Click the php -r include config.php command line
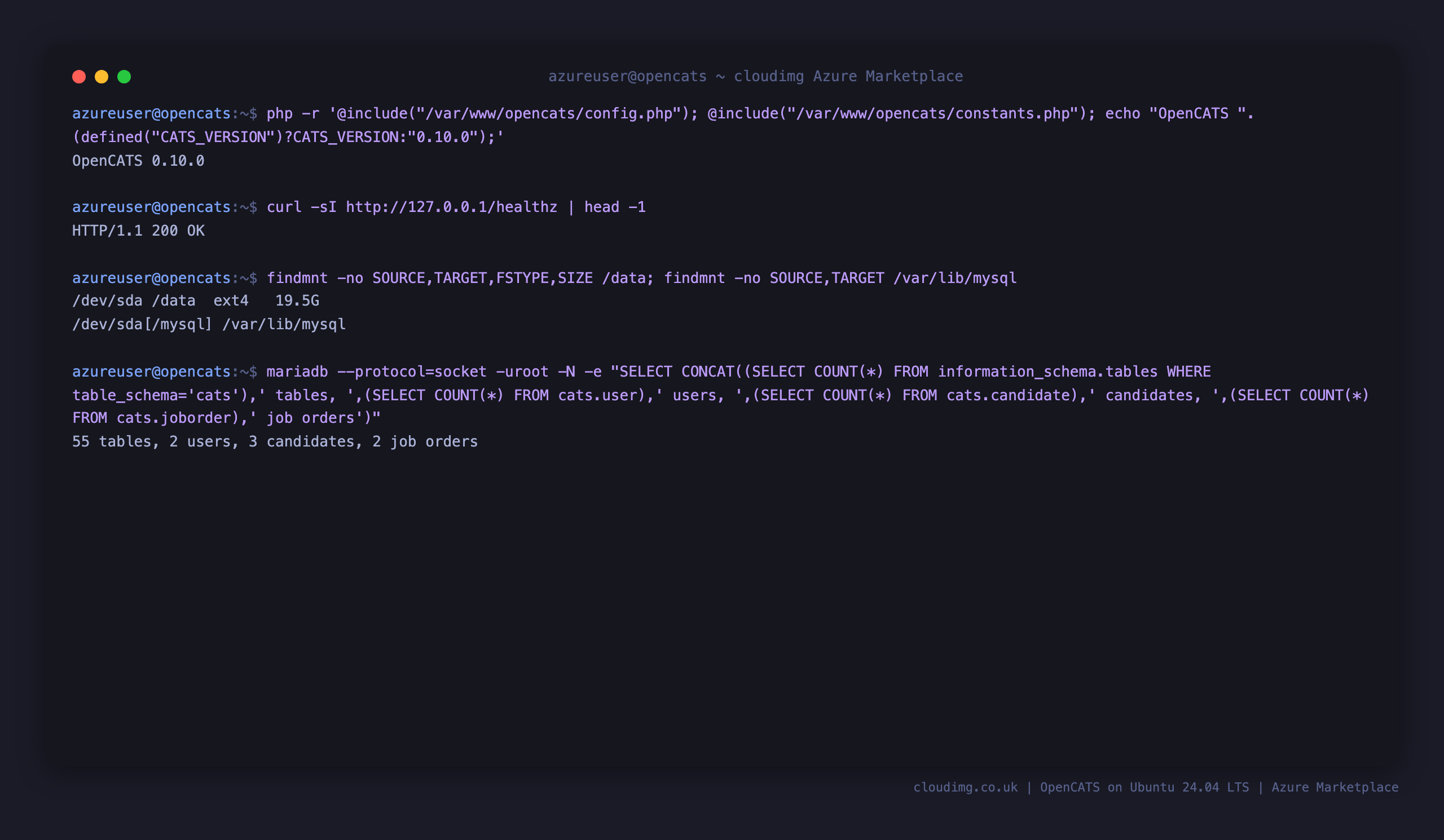 (663, 114)
